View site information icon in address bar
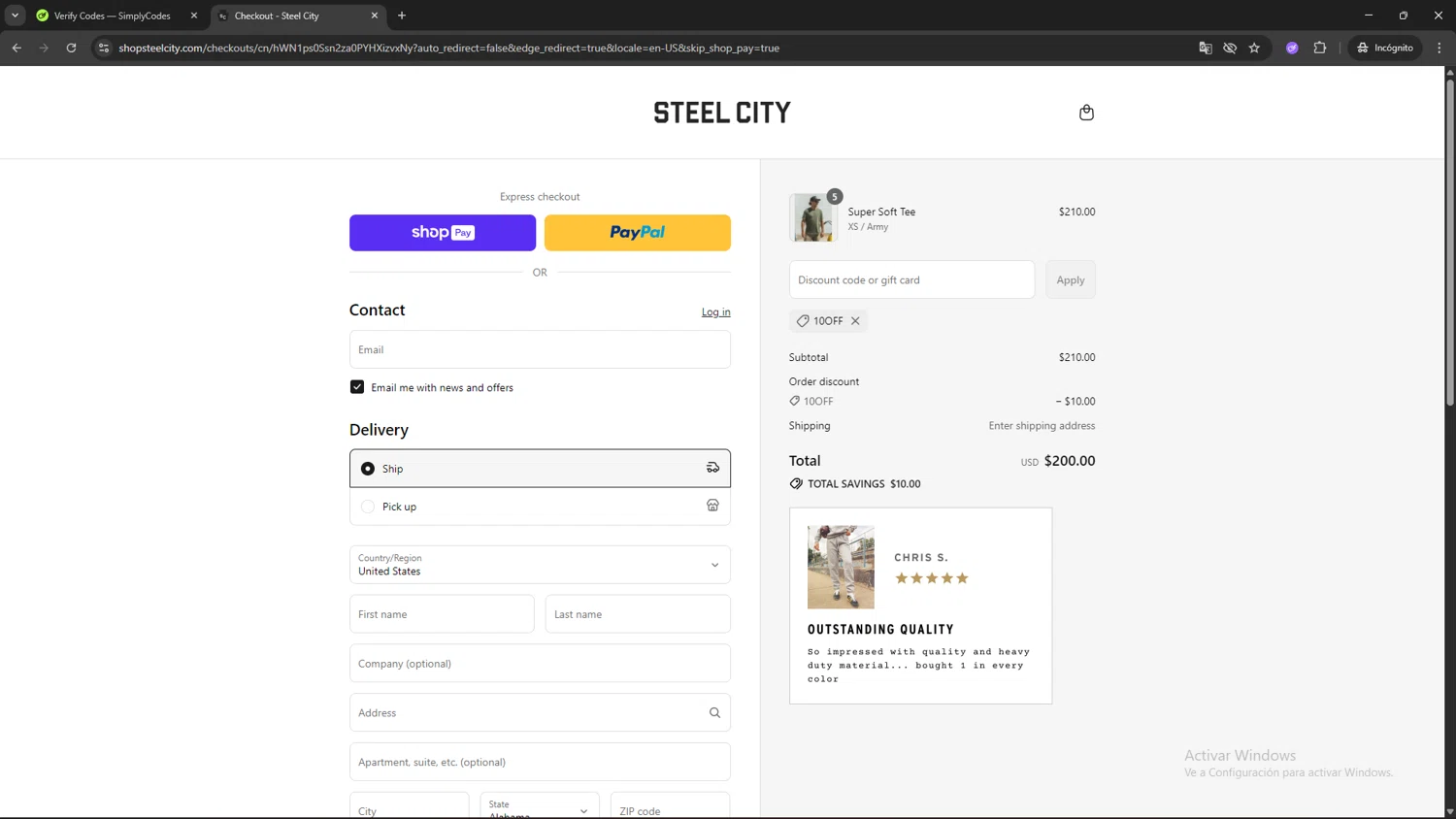Screen dimensions: 1456x819 click(x=104, y=48)
